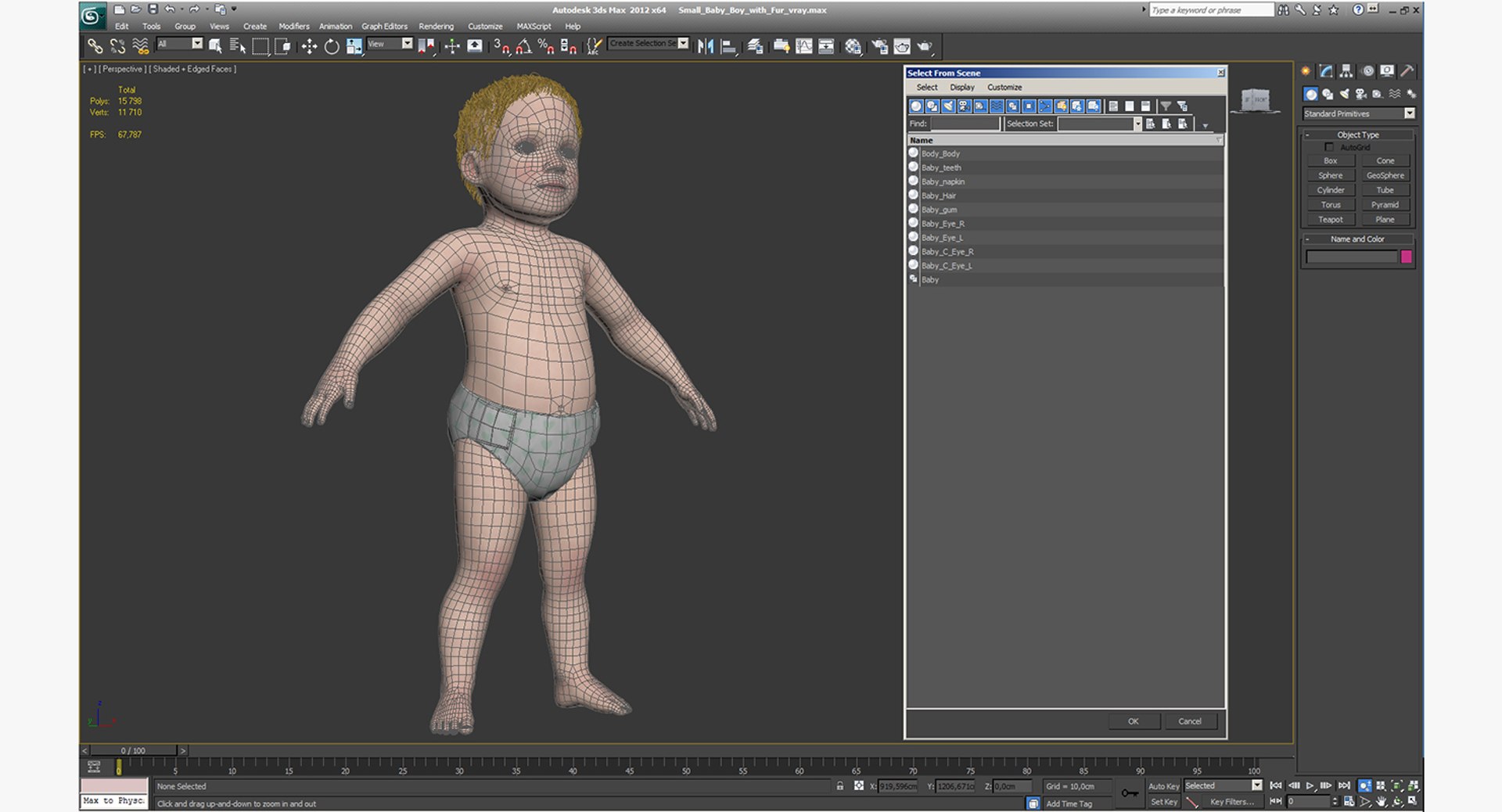This screenshot has height=812, width=1502.
Task: Open the pink object color swatch
Action: click(x=1406, y=257)
